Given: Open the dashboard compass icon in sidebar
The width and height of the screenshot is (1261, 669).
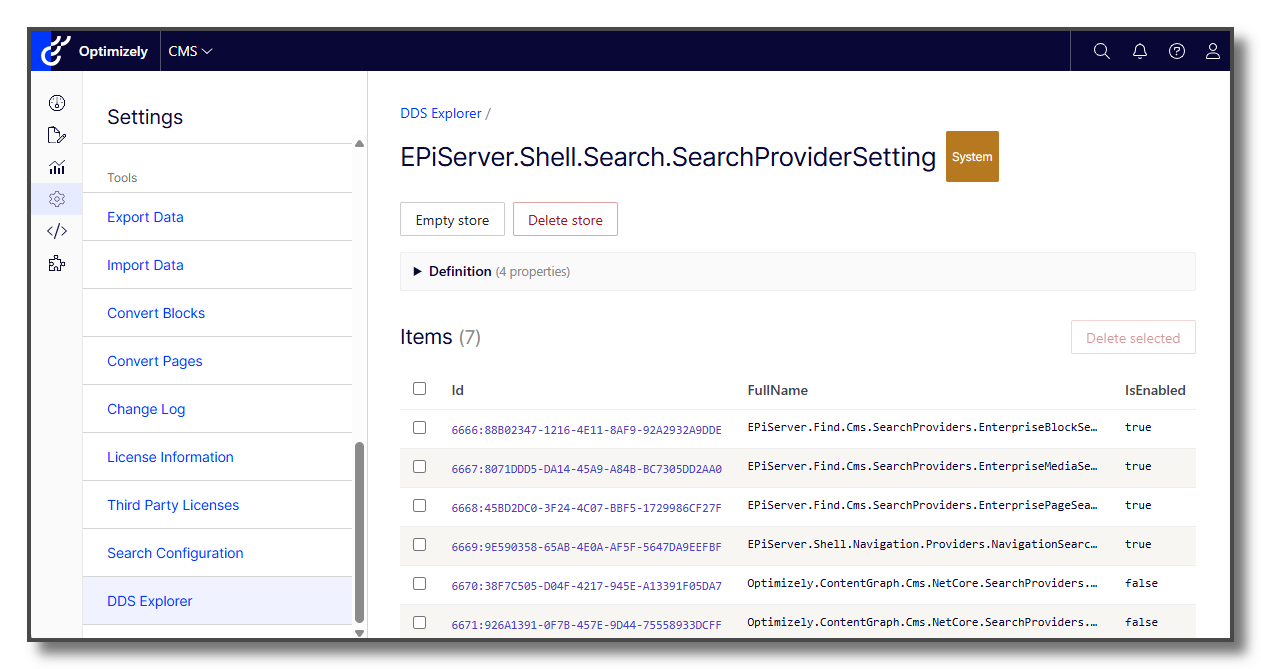Looking at the screenshot, I should coord(57,103).
